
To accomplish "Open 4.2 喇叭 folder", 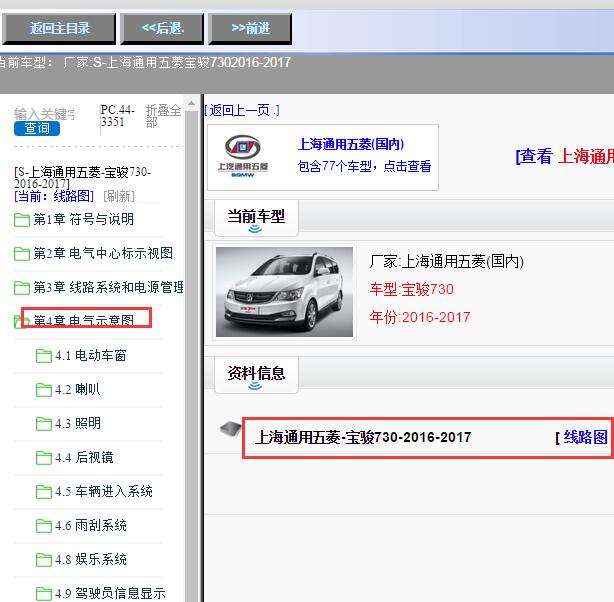I will 78,390.
